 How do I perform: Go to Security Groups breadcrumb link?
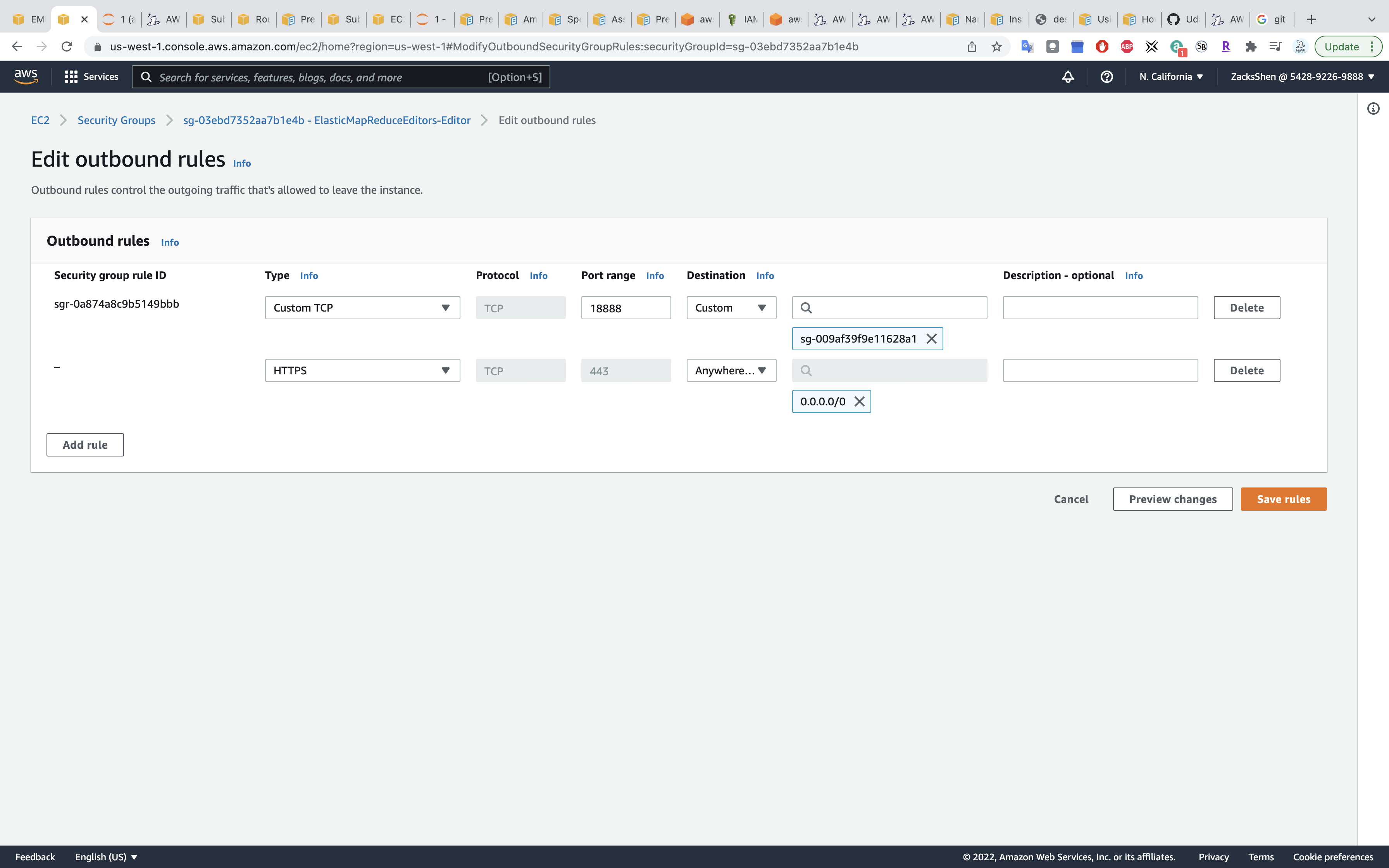(117, 121)
